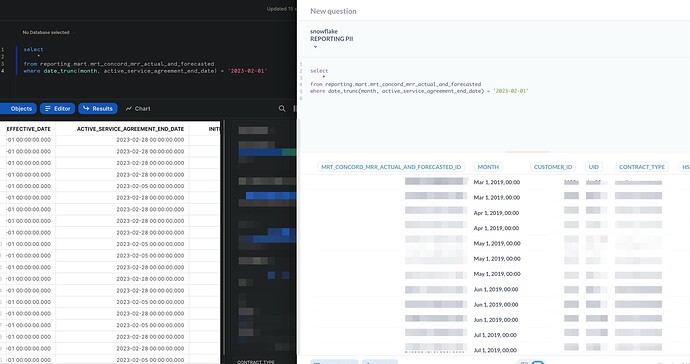690x364 pixels.
Task: Open the No Database selected selector
Action: click(46, 32)
